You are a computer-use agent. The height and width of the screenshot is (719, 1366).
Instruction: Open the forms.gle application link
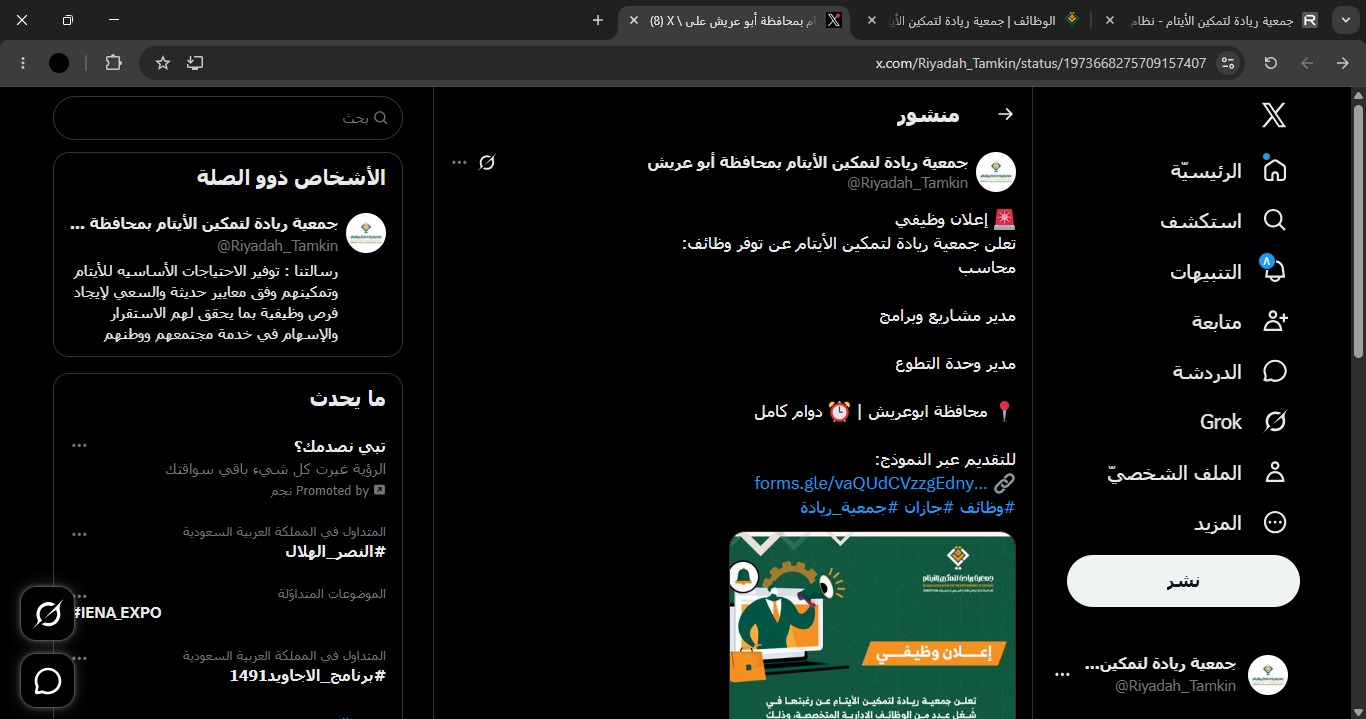click(x=871, y=483)
